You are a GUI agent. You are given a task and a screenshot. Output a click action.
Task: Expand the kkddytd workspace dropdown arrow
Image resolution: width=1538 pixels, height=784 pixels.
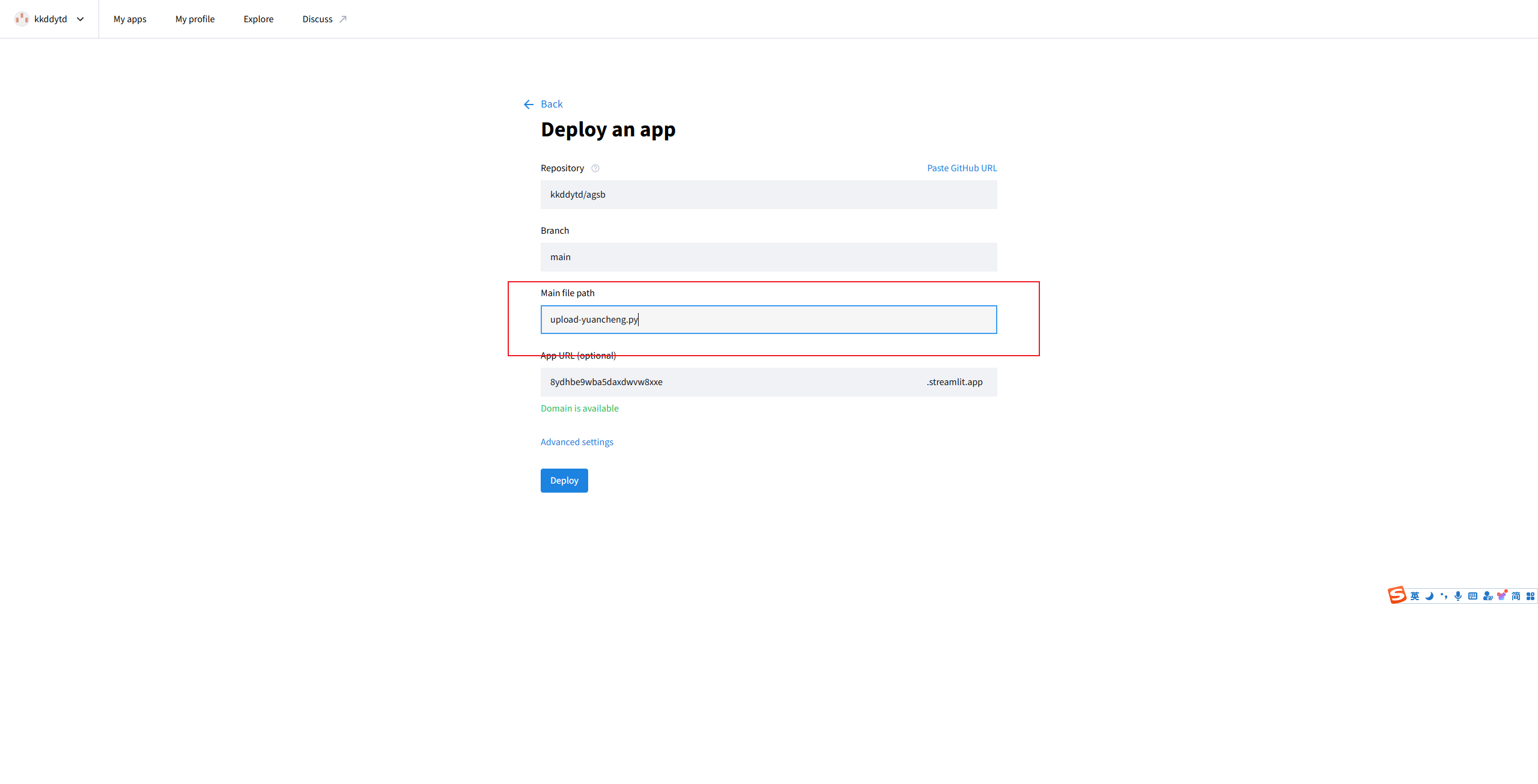coord(81,19)
